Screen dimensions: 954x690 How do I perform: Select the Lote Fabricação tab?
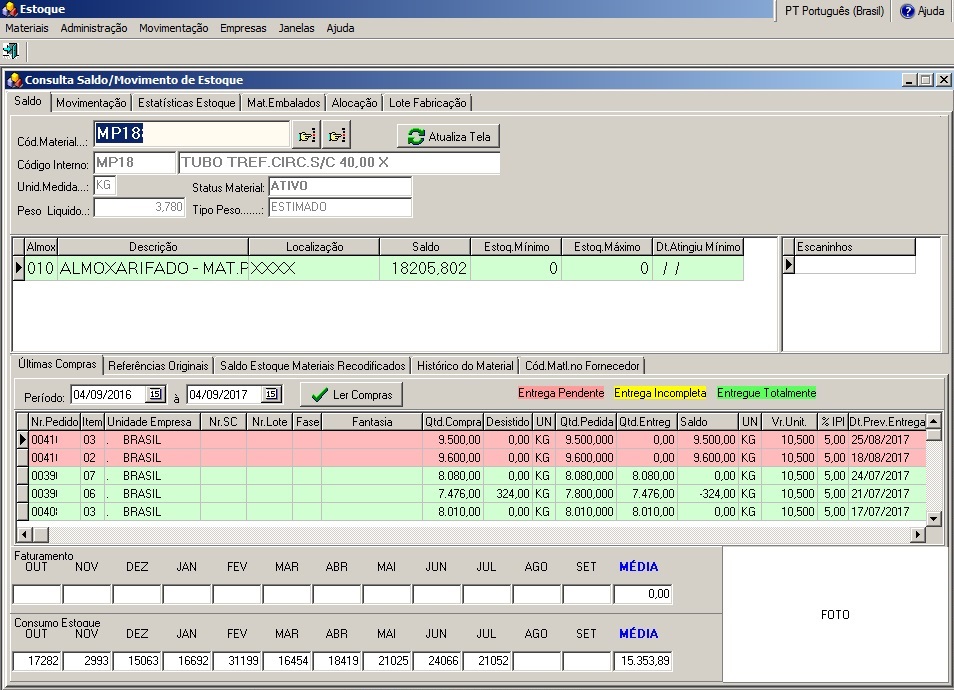point(426,103)
